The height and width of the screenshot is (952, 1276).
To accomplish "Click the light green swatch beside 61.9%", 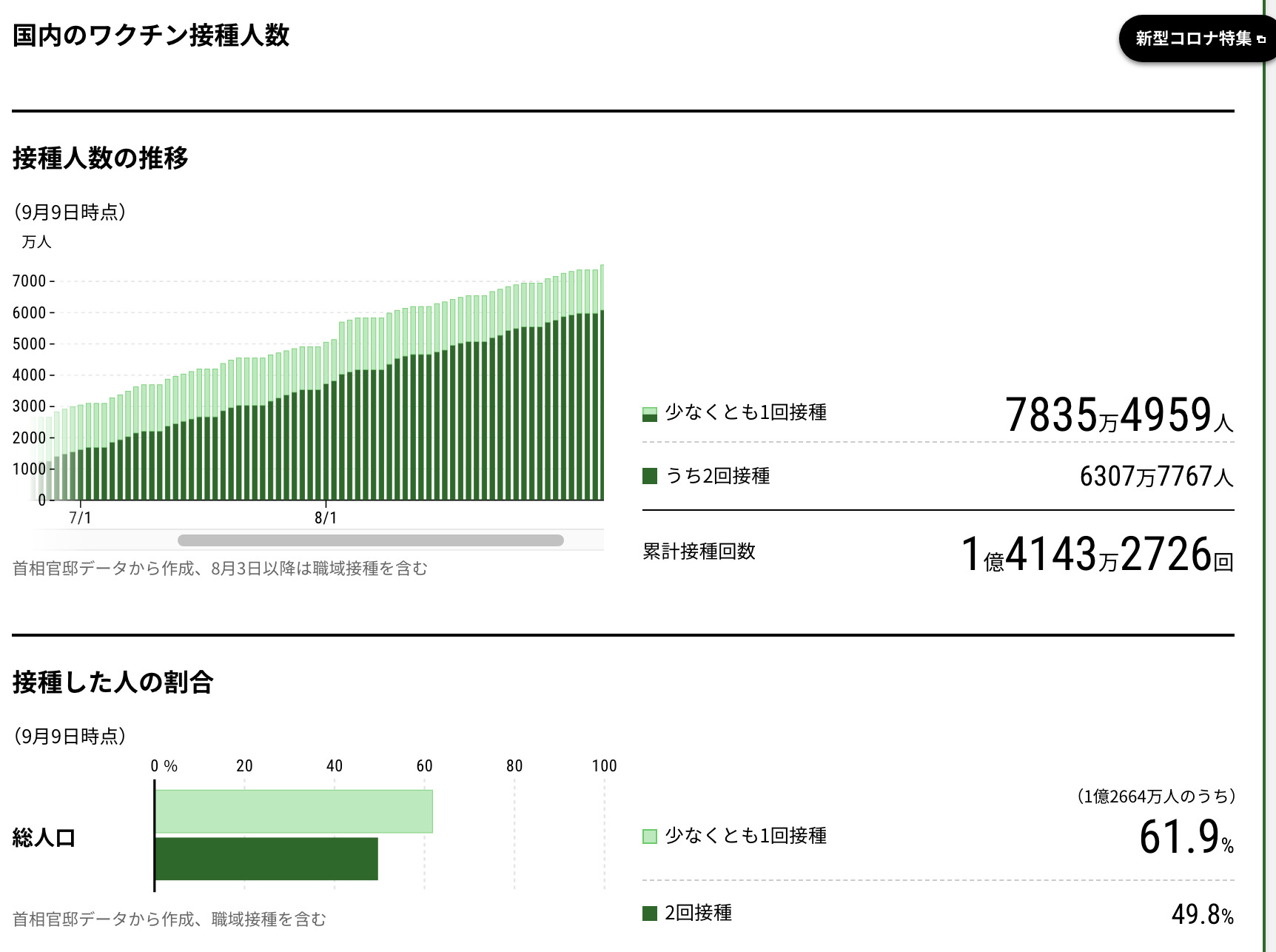I will [650, 837].
